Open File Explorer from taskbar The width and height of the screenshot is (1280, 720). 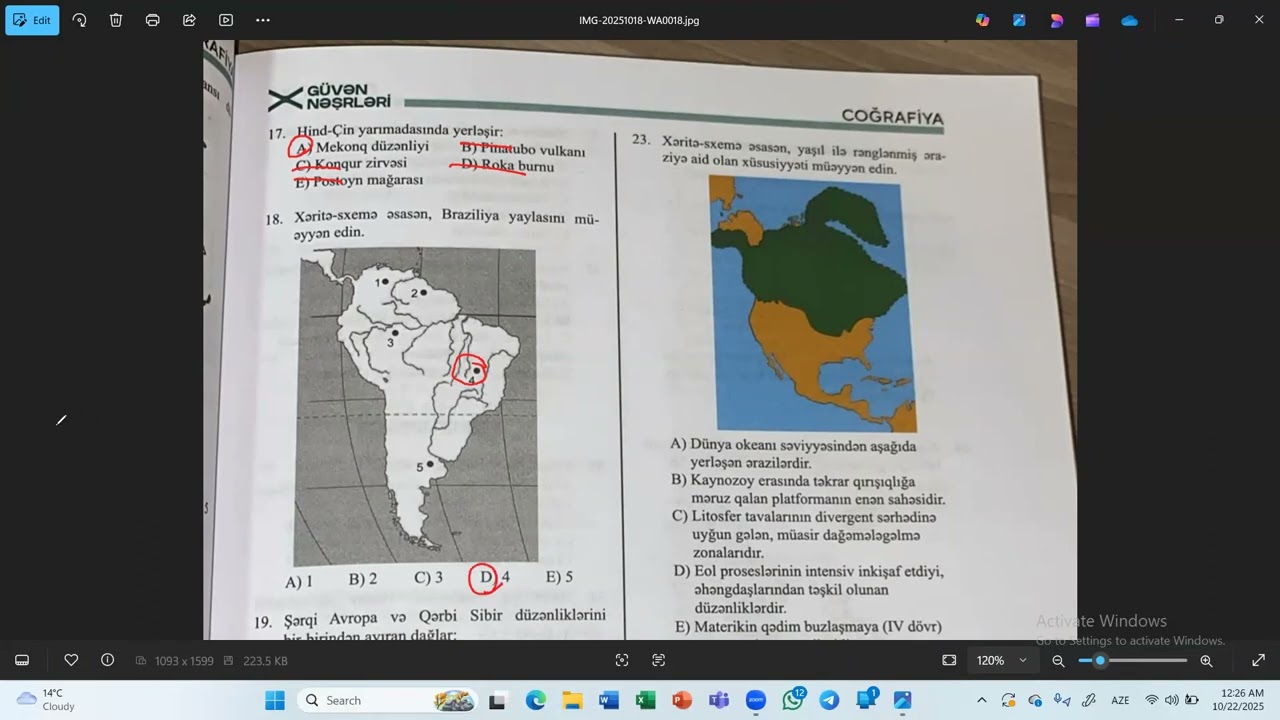click(x=572, y=700)
